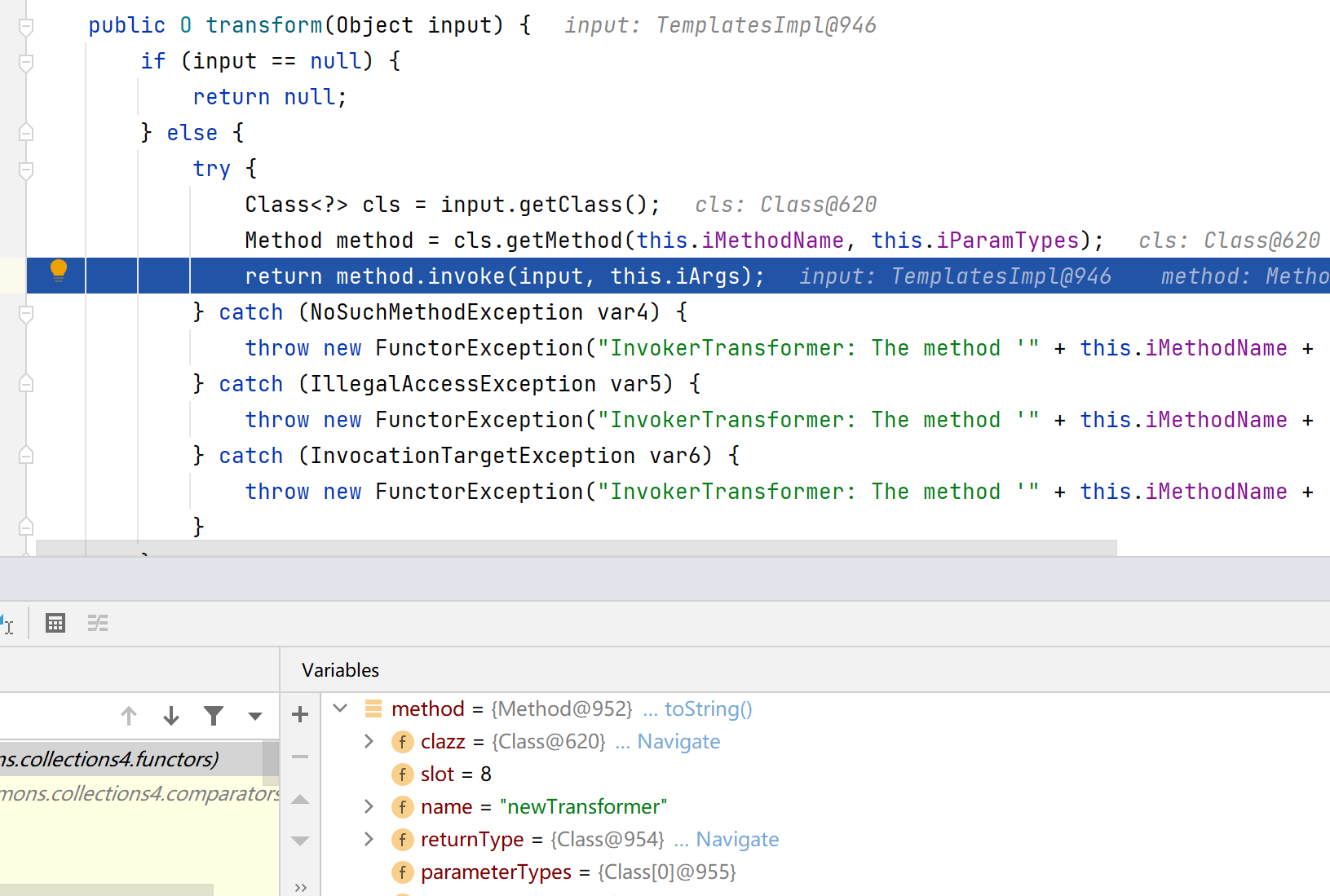Image resolution: width=1330 pixels, height=896 pixels.
Task: Click the inline hint cls: Class@620 after getClass()
Action: 786,205
